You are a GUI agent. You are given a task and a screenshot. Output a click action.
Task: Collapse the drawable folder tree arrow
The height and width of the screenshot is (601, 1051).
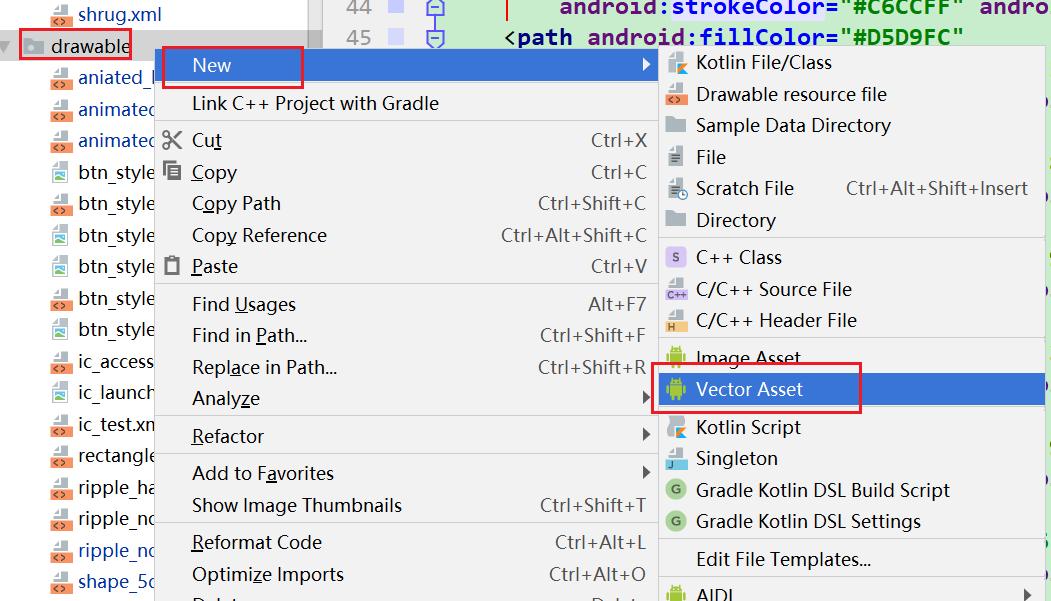click(x=8, y=47)
